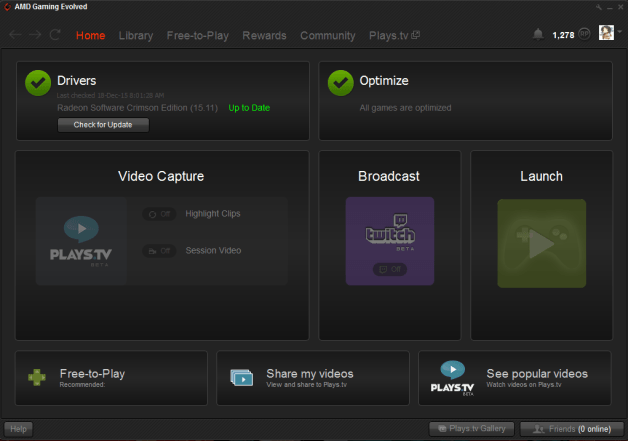Open the user profile avatar

(x=606, y=34)
